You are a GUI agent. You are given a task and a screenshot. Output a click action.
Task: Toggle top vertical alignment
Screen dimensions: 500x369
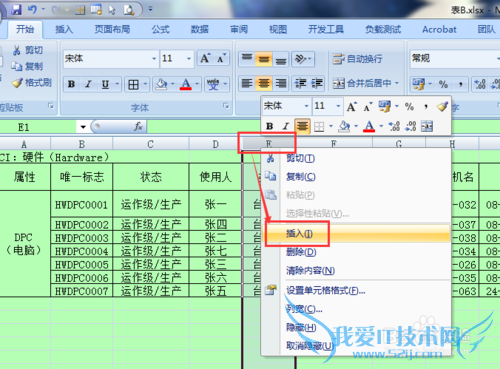tap(247, 59)
